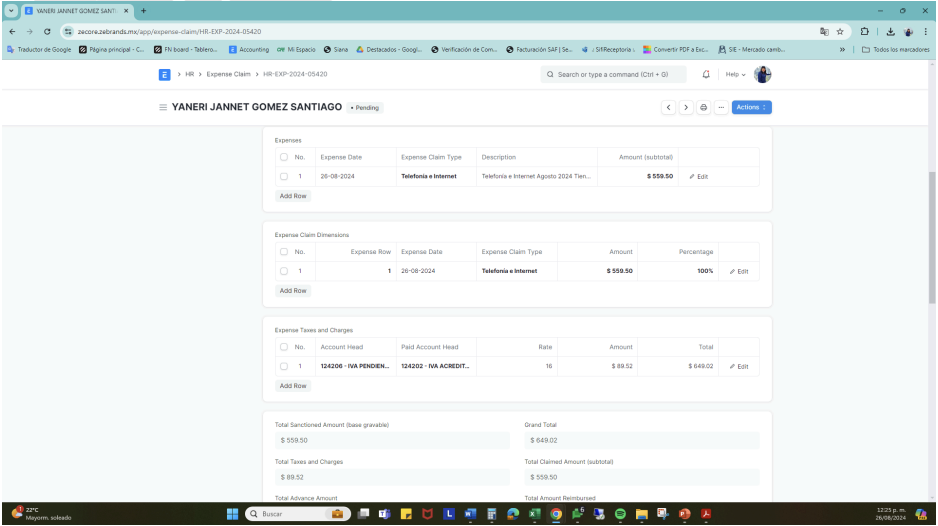Go to the Expense Claim breadcrumb
Viewport: 938px width, 526px height.
(228, 74)
